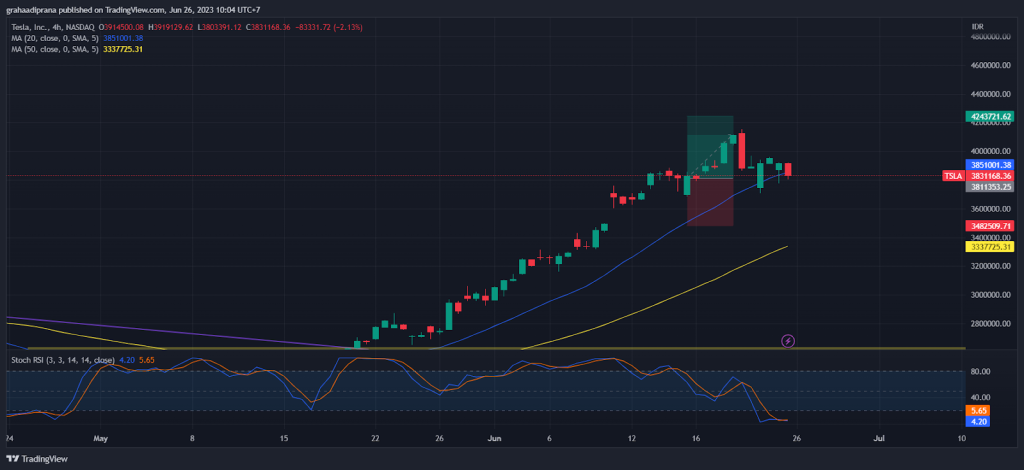1024x470 pixels.
Task: Click the purple lightning event icon
Action: click(x=788, y=341)
